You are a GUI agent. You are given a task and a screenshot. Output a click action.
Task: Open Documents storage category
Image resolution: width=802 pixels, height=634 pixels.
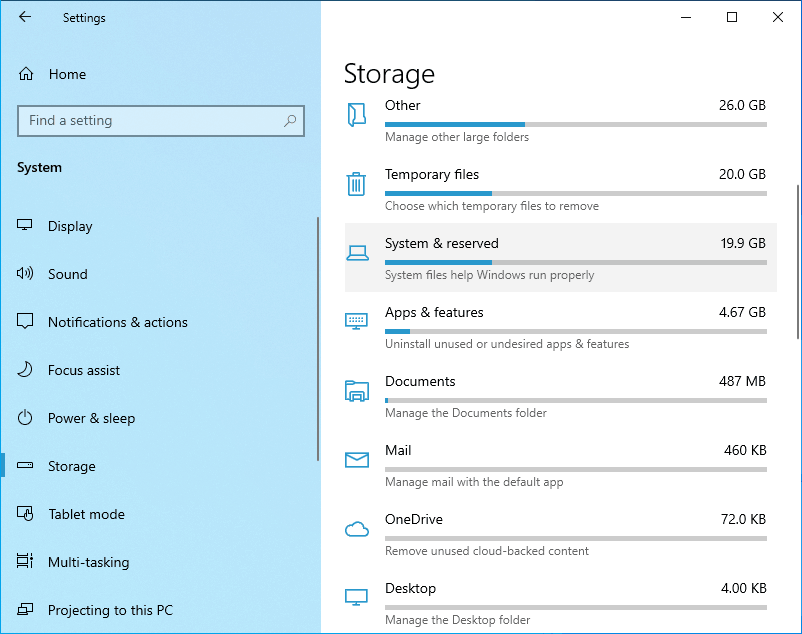561,395
